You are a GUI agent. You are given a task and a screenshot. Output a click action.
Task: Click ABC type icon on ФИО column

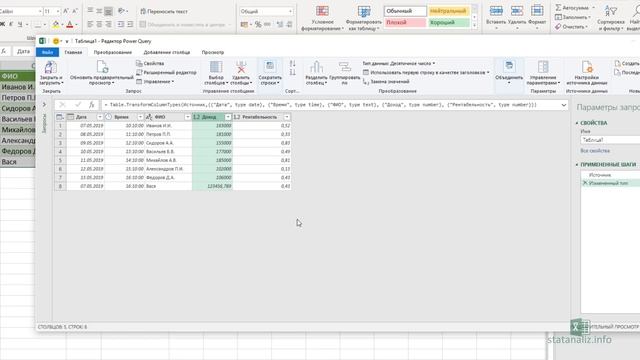click(149, 117)
